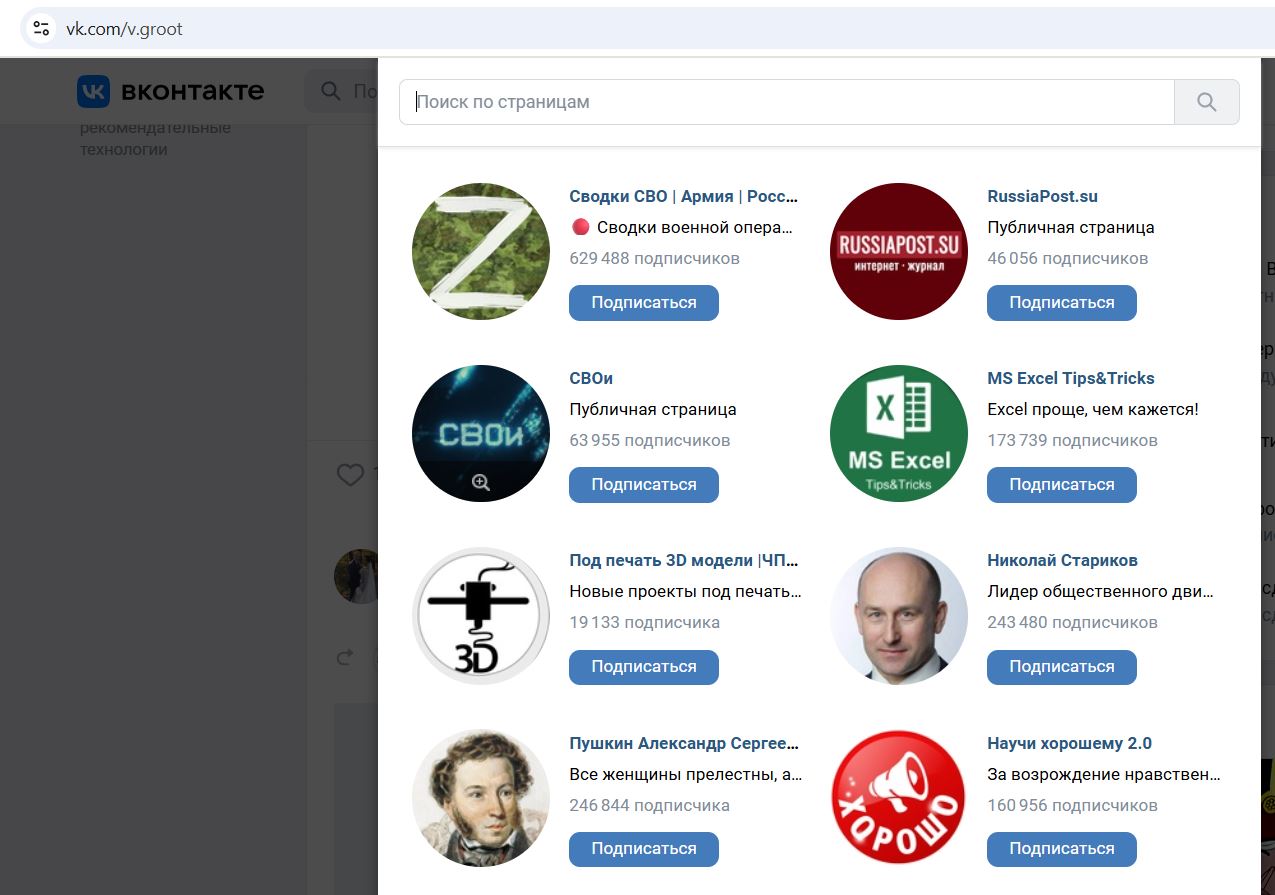Click 'Публичная страница' under СВОи
Viewport: 1275px width, 895px height.
652,409
